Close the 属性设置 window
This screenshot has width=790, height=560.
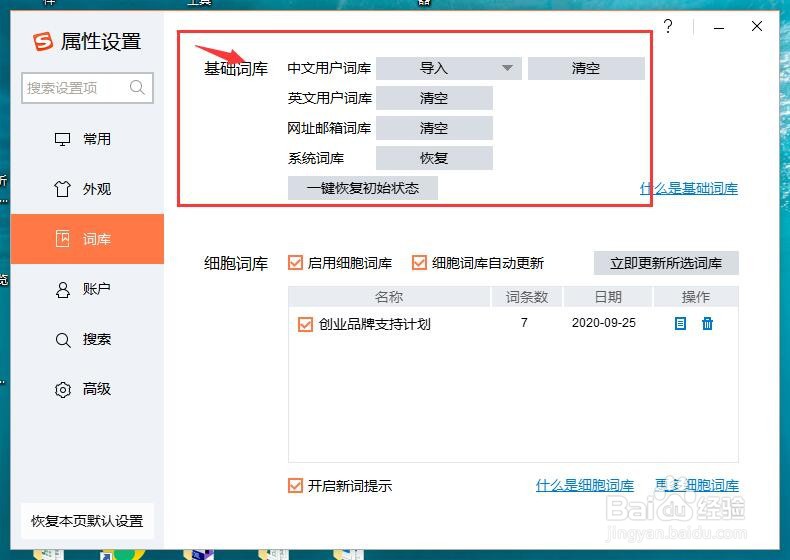(x=757, y=26)
